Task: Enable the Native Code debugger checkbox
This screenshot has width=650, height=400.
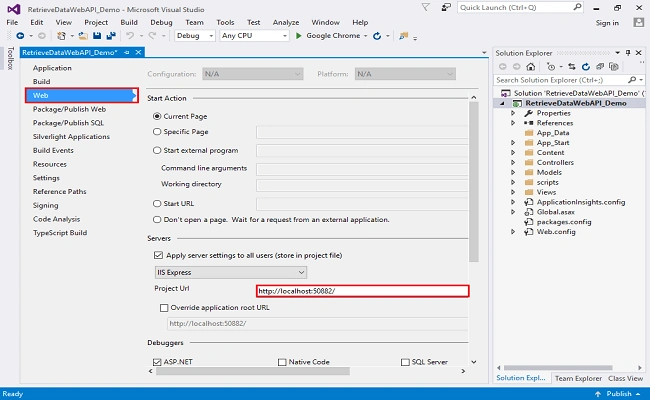Action: pyautogui.click(x=282, y=362)
